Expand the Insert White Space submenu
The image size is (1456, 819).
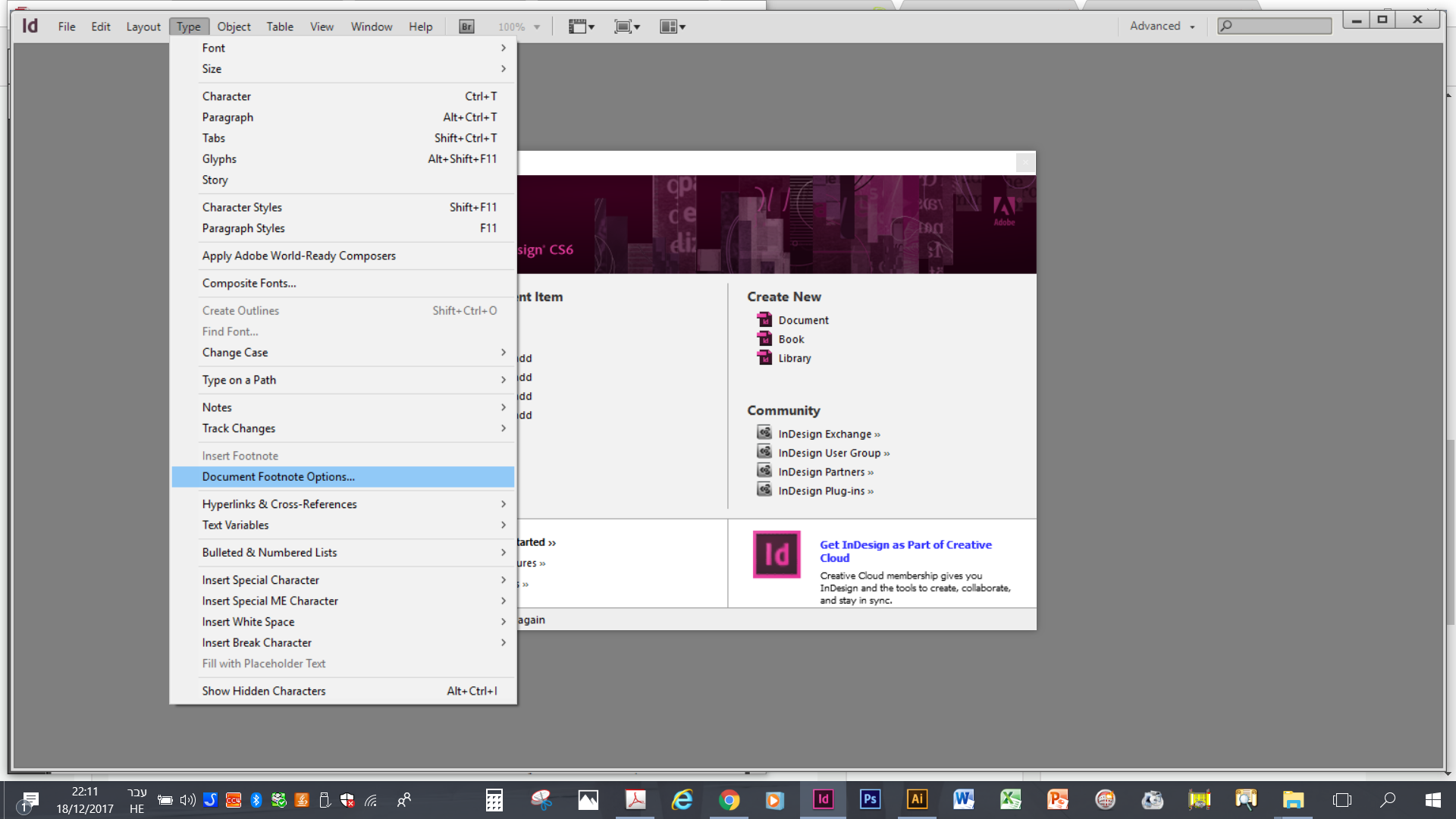(x=343, y=622)
